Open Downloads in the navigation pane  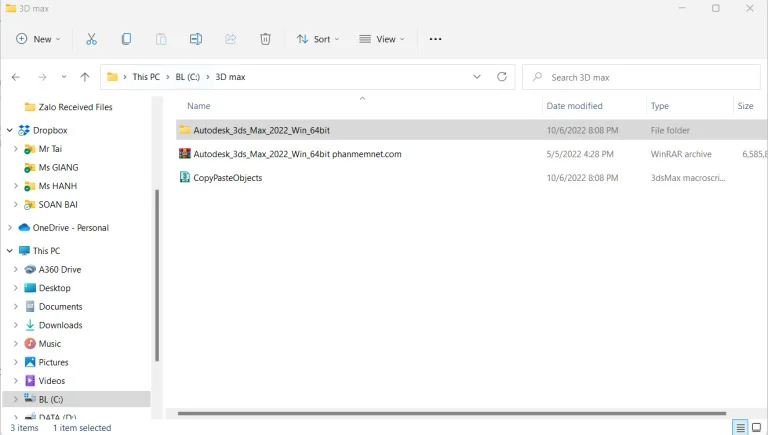coord(61,325)
